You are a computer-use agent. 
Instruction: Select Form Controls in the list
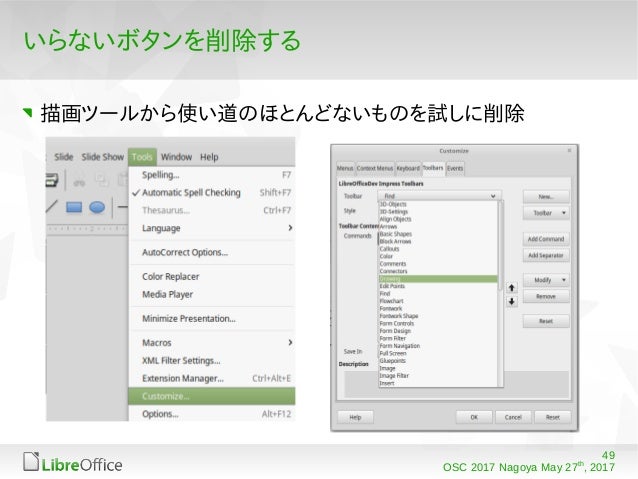438,324
